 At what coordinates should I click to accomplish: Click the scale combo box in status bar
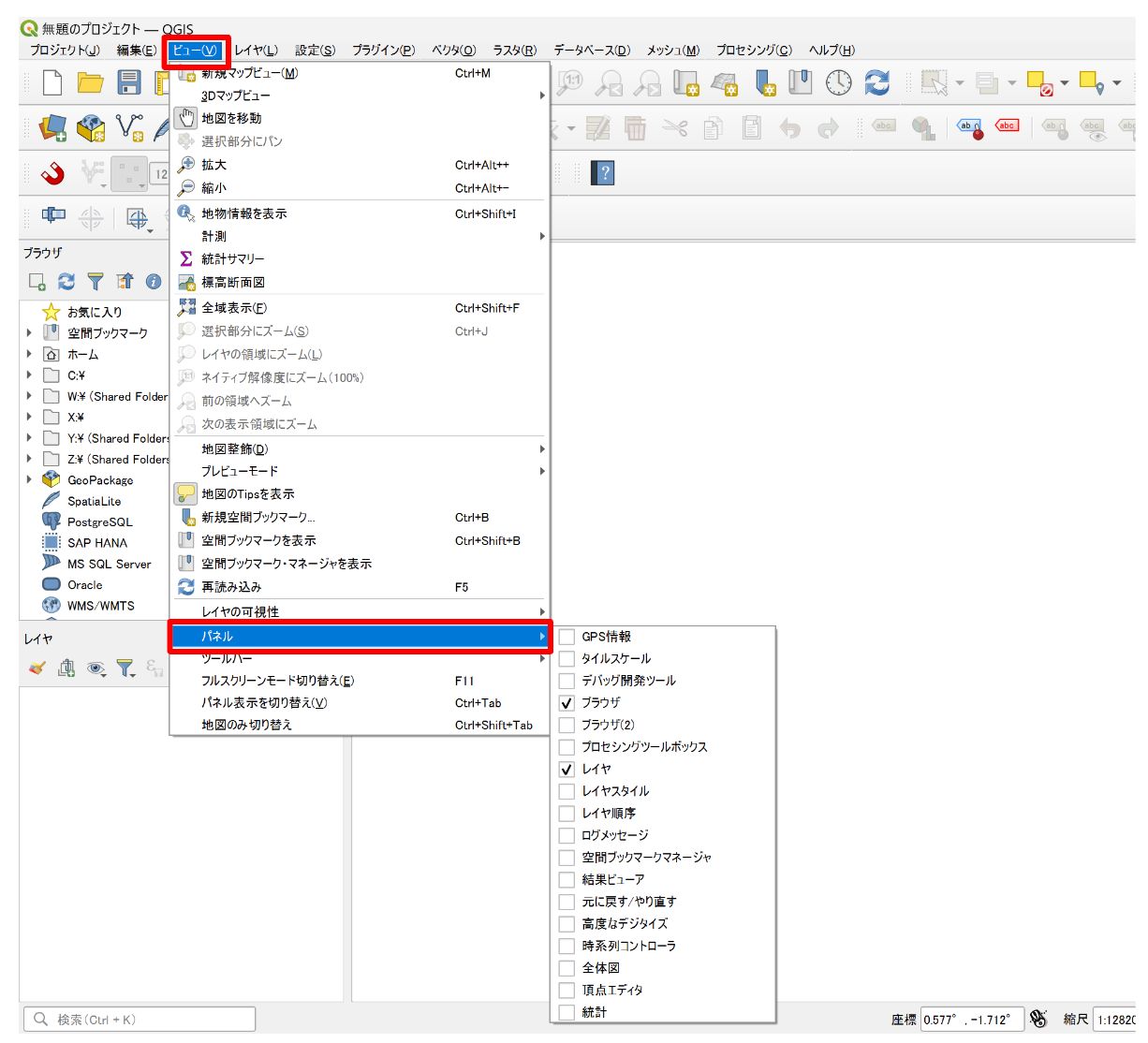[1116, 1020]
